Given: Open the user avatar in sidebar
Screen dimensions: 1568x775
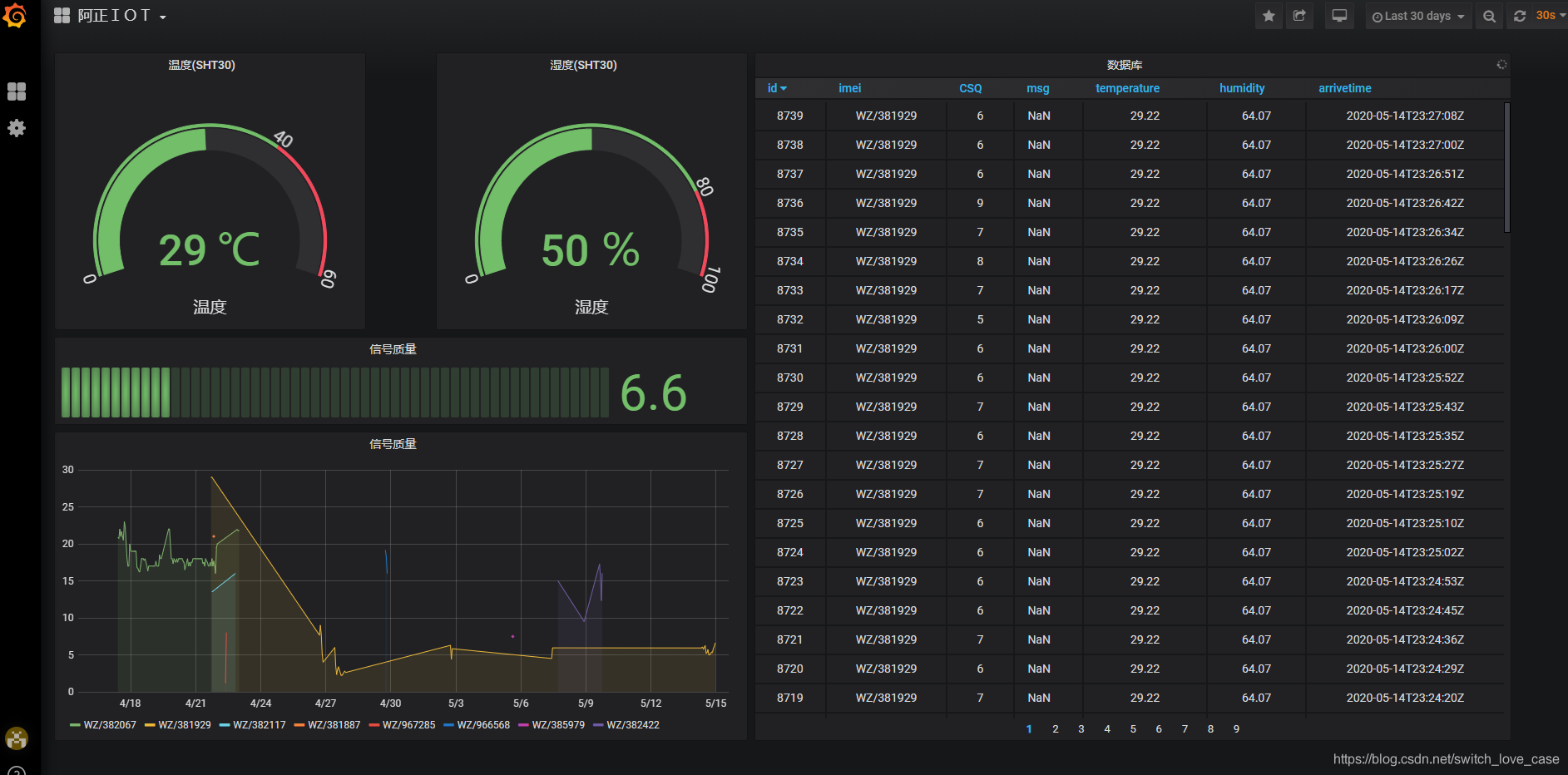Looking at the screenshot, I should click(17, 738).
